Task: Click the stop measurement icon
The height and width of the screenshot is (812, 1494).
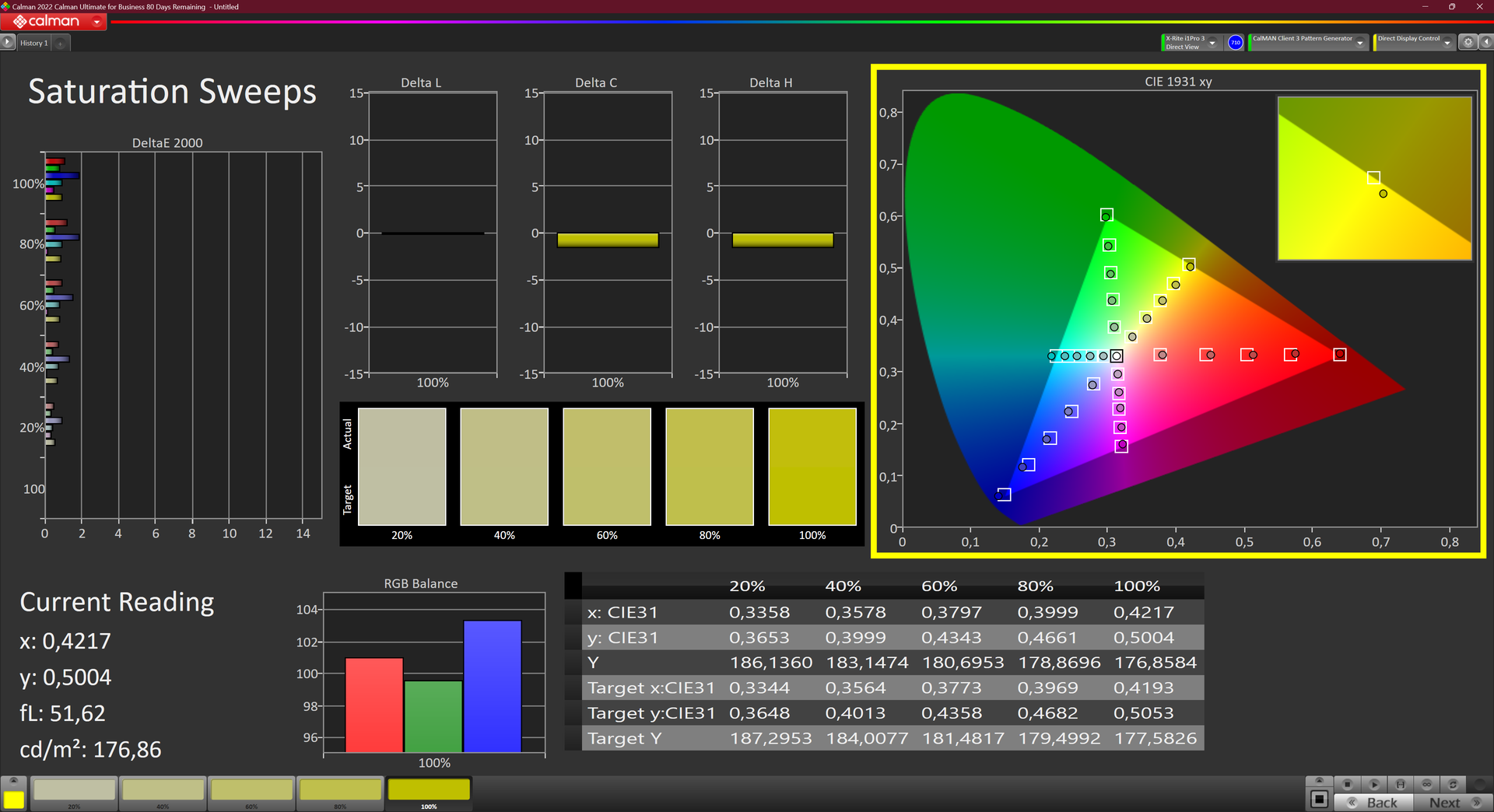Action: pos(1347,784)
